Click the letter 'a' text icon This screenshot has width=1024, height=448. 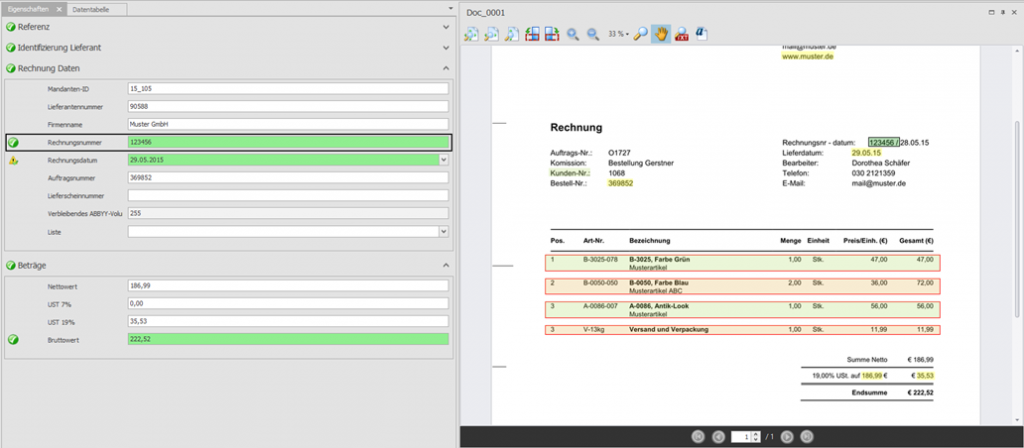(x=702, y=35)
